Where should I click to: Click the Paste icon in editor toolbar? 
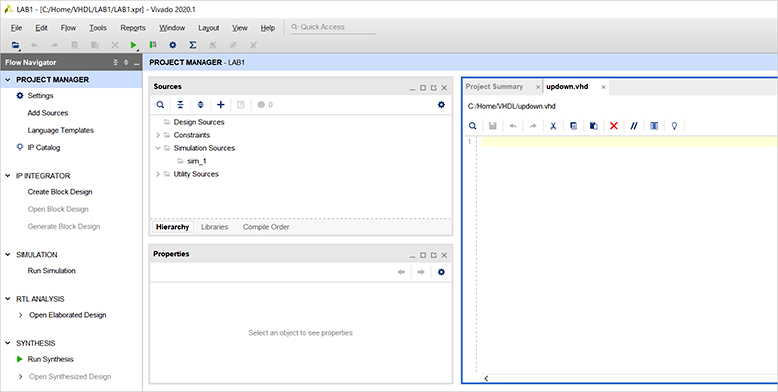[593, 126]
